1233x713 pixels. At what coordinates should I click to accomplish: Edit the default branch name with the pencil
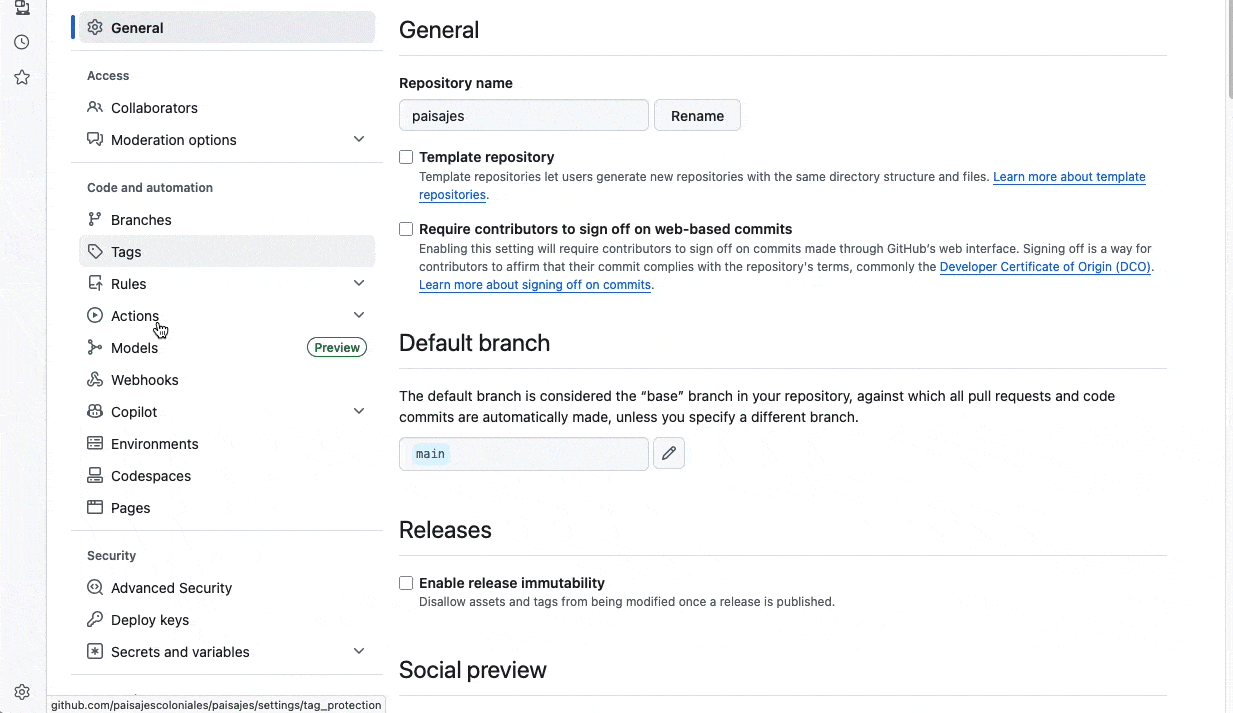669,453
